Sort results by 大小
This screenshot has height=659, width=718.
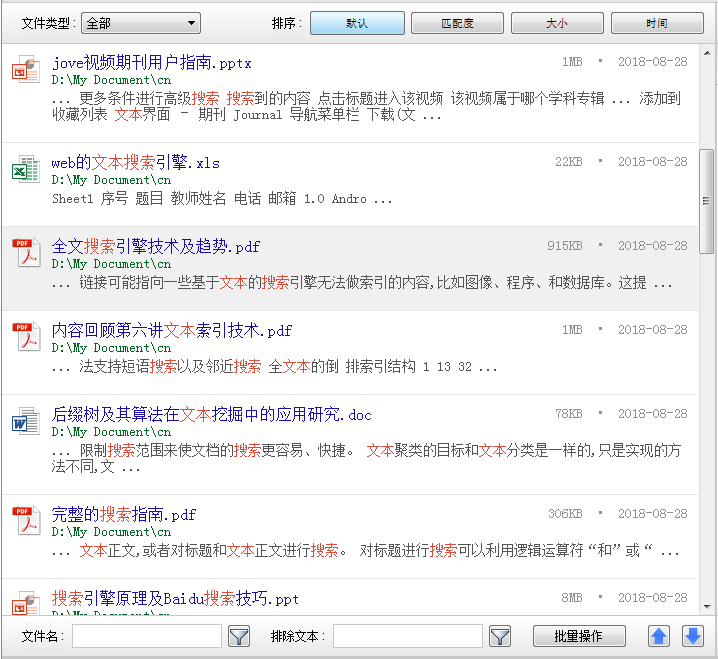click(557, 23)
